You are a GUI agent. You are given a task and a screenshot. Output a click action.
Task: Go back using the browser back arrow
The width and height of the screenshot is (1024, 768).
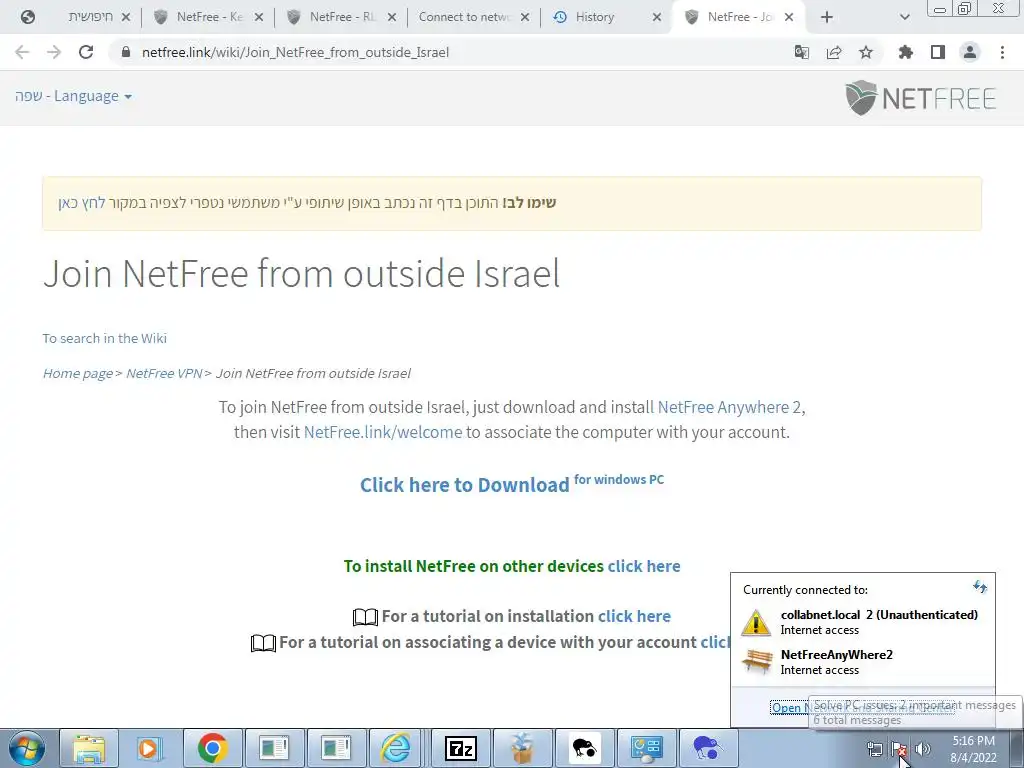point(22,52)
